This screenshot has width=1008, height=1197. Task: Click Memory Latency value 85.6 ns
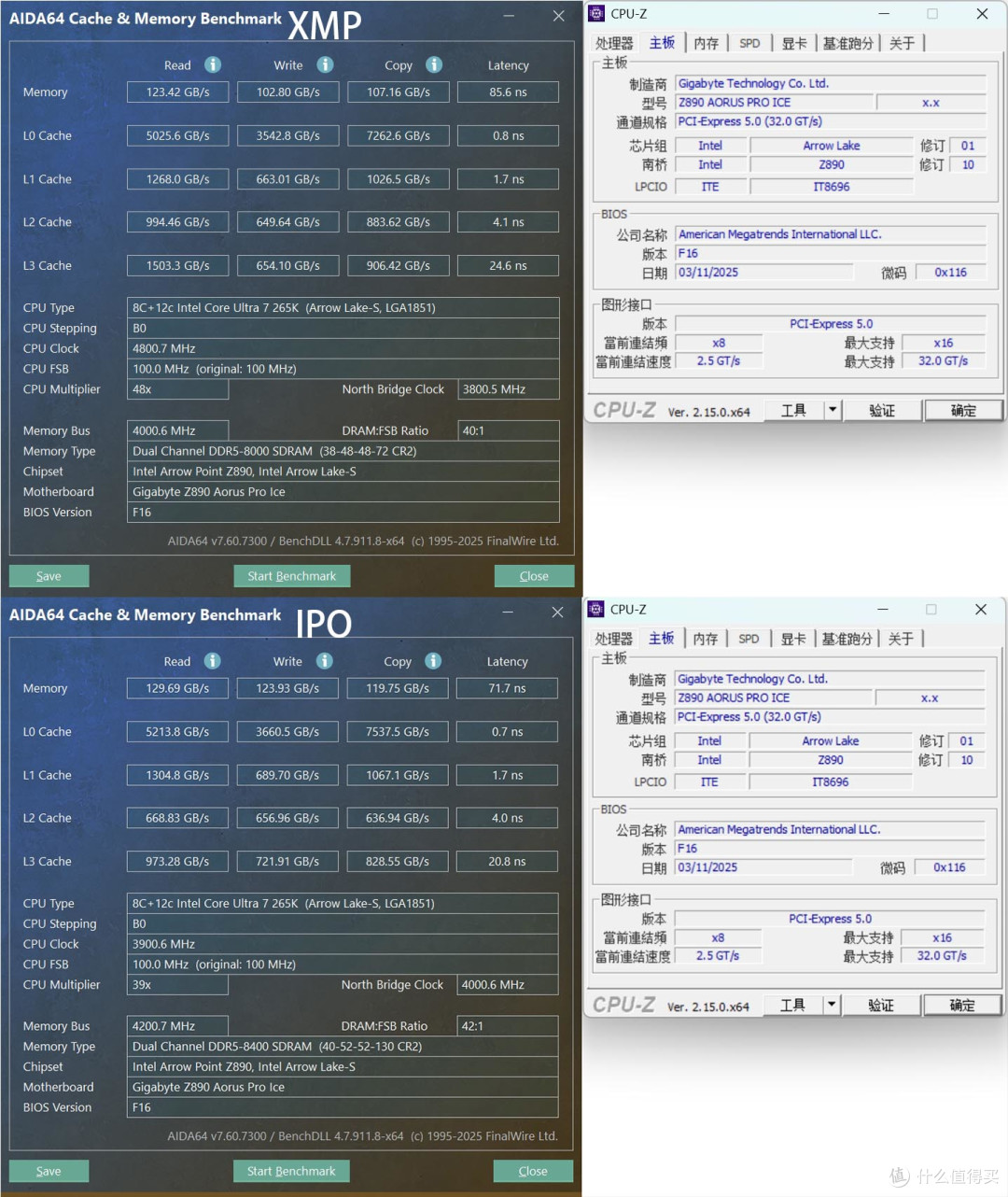[508, 92]
